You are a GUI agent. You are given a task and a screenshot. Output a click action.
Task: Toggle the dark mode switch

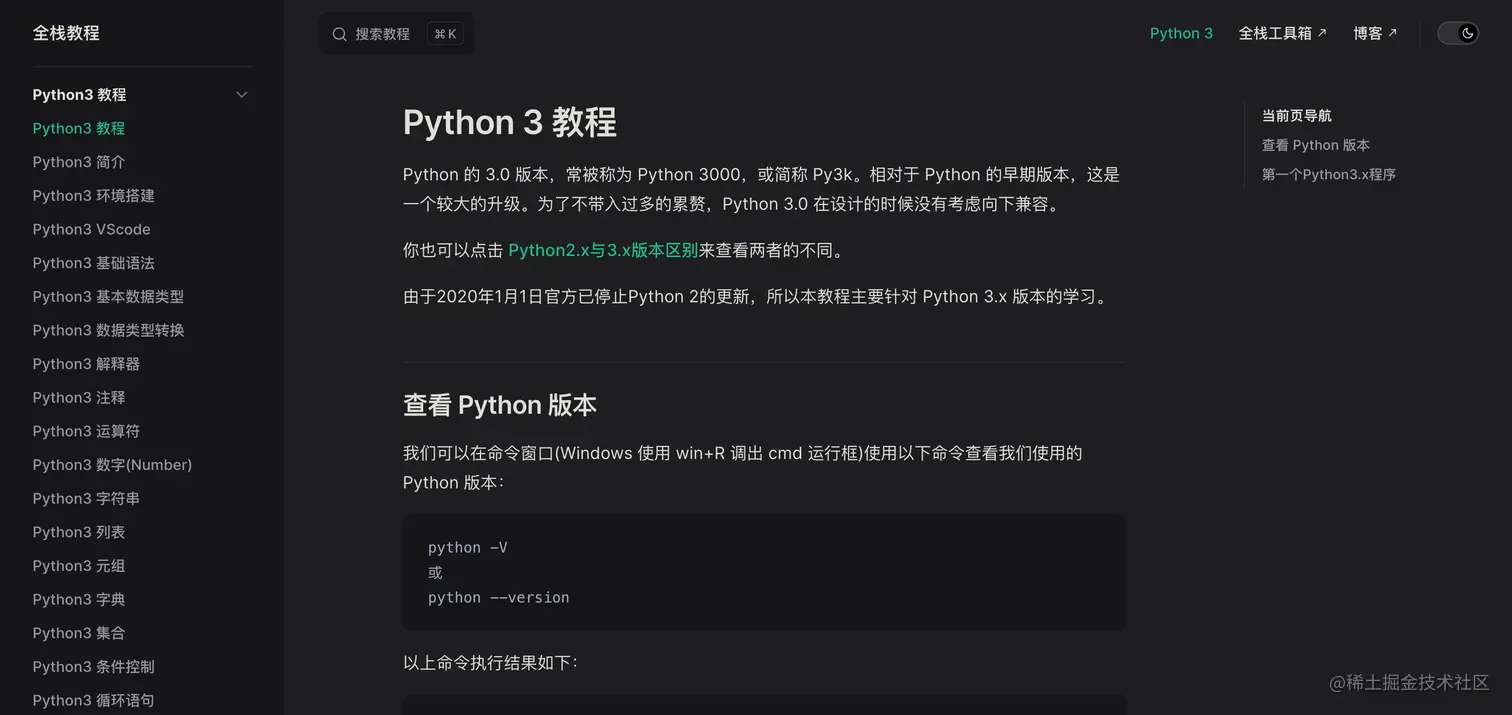coord(1457,33)
